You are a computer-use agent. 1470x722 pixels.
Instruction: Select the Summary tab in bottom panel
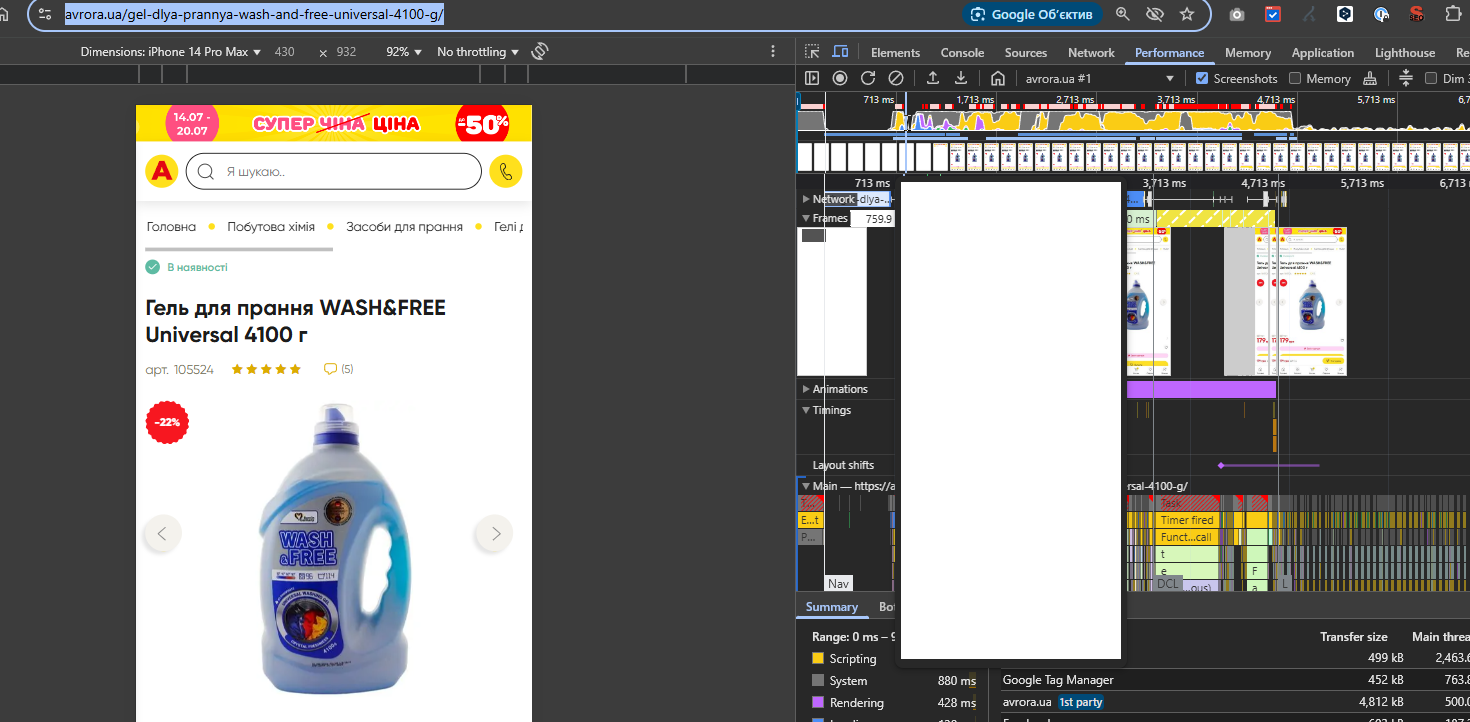(x=832, y=607)
